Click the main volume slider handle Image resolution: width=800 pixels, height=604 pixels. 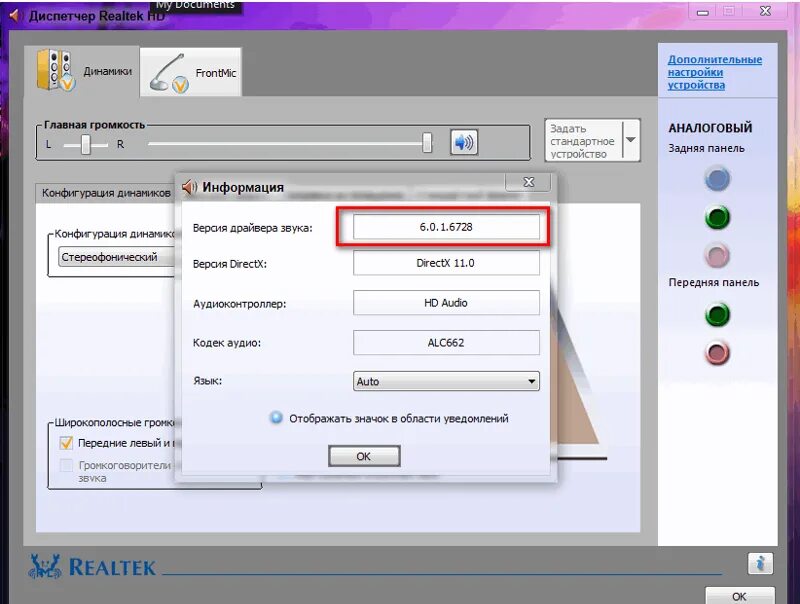tap(427, 142)
